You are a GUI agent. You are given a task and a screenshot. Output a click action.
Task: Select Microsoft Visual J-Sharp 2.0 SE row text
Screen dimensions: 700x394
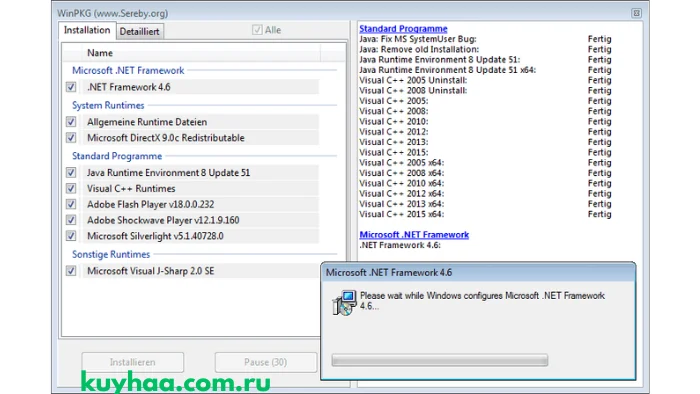pyautogui.click(x=150, y=271)
